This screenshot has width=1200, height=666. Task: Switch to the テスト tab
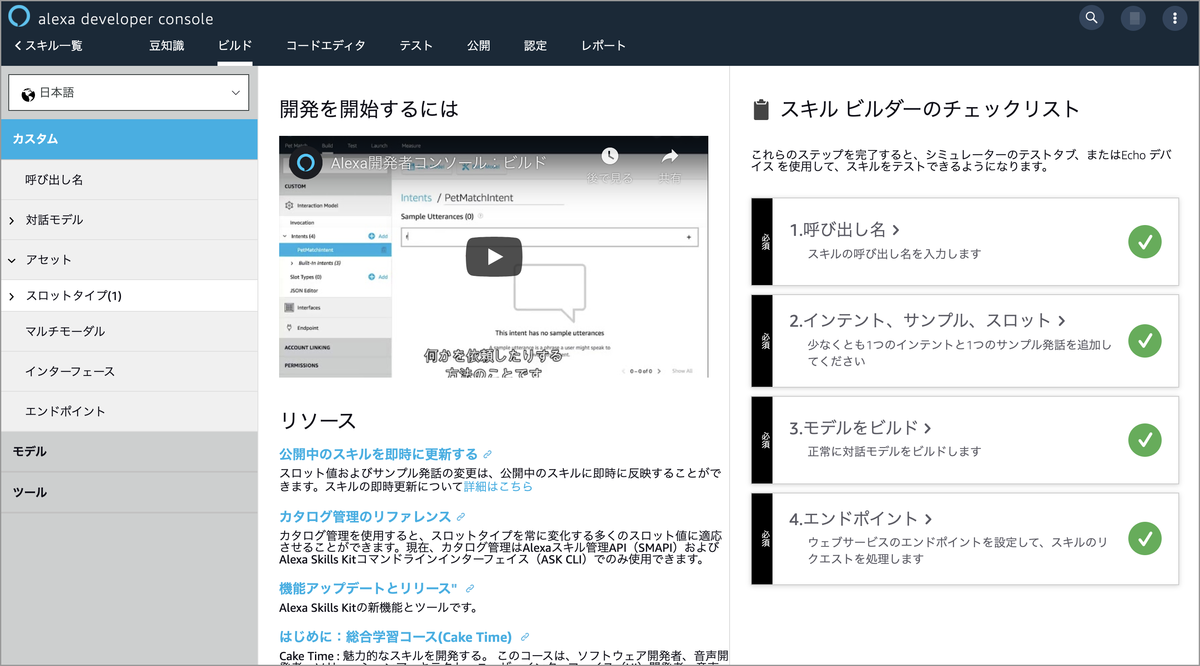(x=416, y=45)
